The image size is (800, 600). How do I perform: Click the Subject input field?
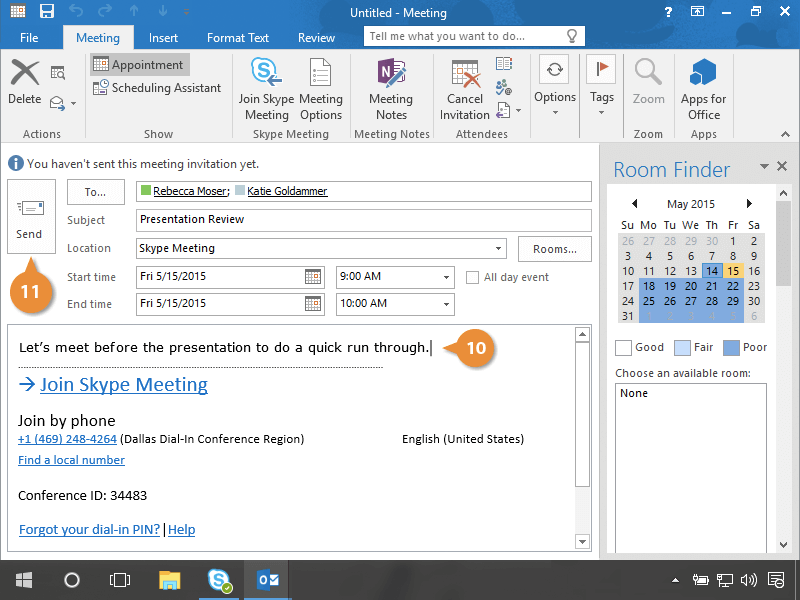[363, 220]
